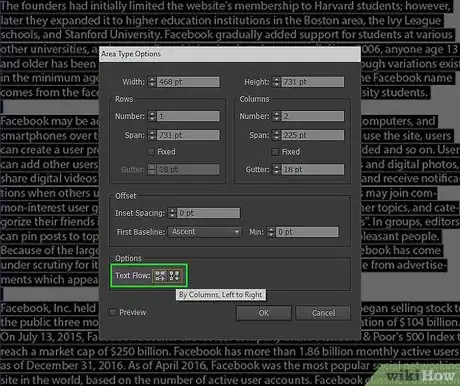Viewport: 460px width, 386px height.
Task: Open the First Baseline Ascent dropdown
Action: tap(204, 232)
